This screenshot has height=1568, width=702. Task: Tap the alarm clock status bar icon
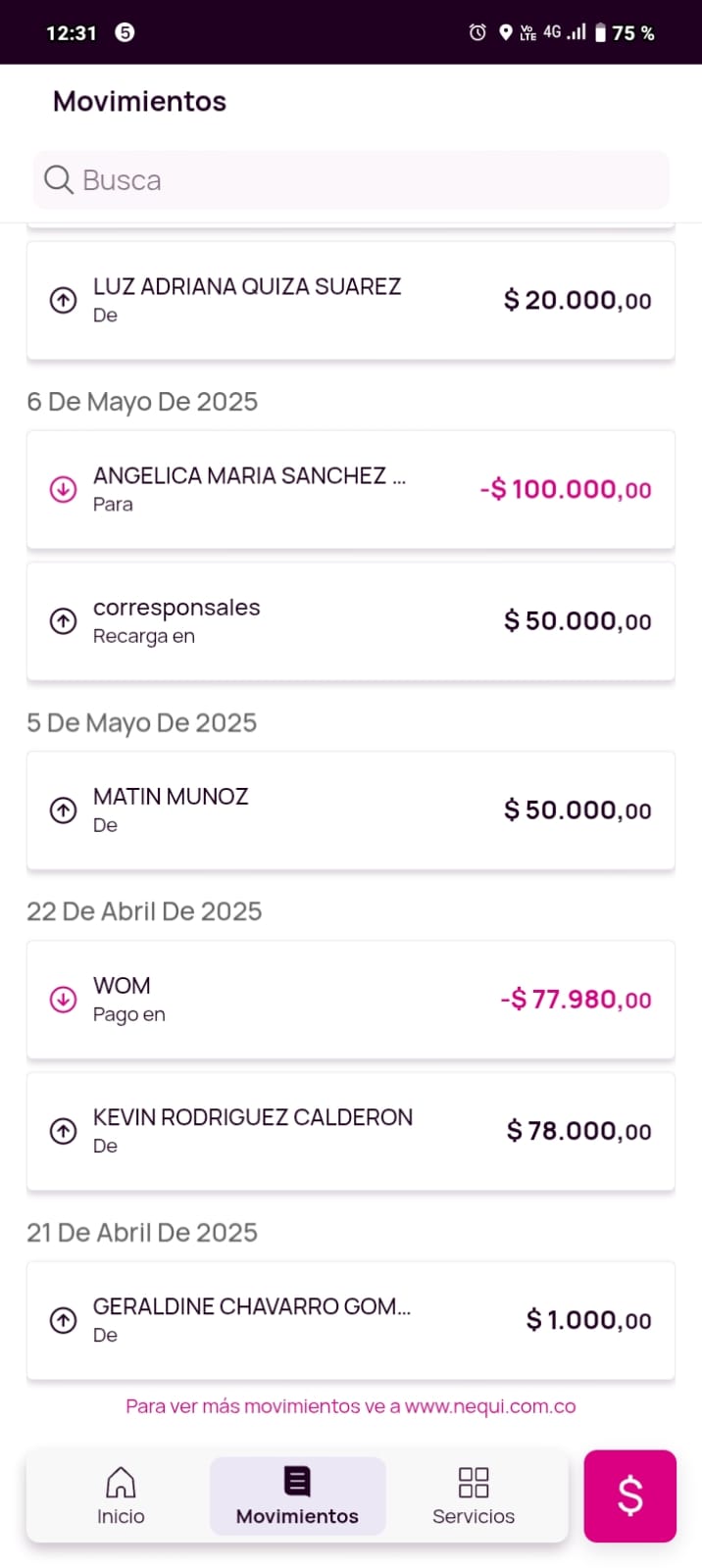pos(477,32)
